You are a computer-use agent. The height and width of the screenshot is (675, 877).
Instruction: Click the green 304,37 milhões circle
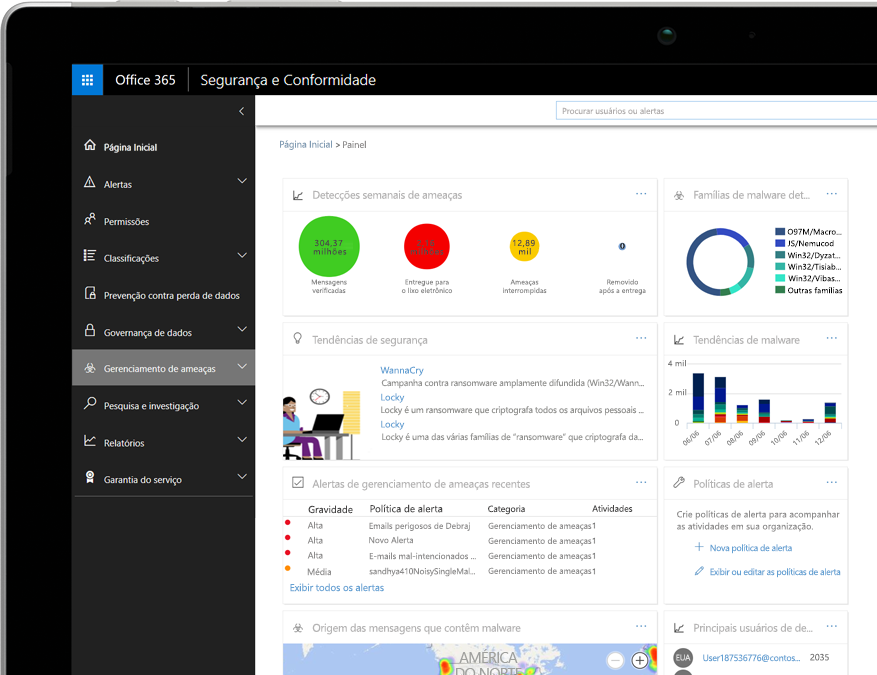click(329, 247)
